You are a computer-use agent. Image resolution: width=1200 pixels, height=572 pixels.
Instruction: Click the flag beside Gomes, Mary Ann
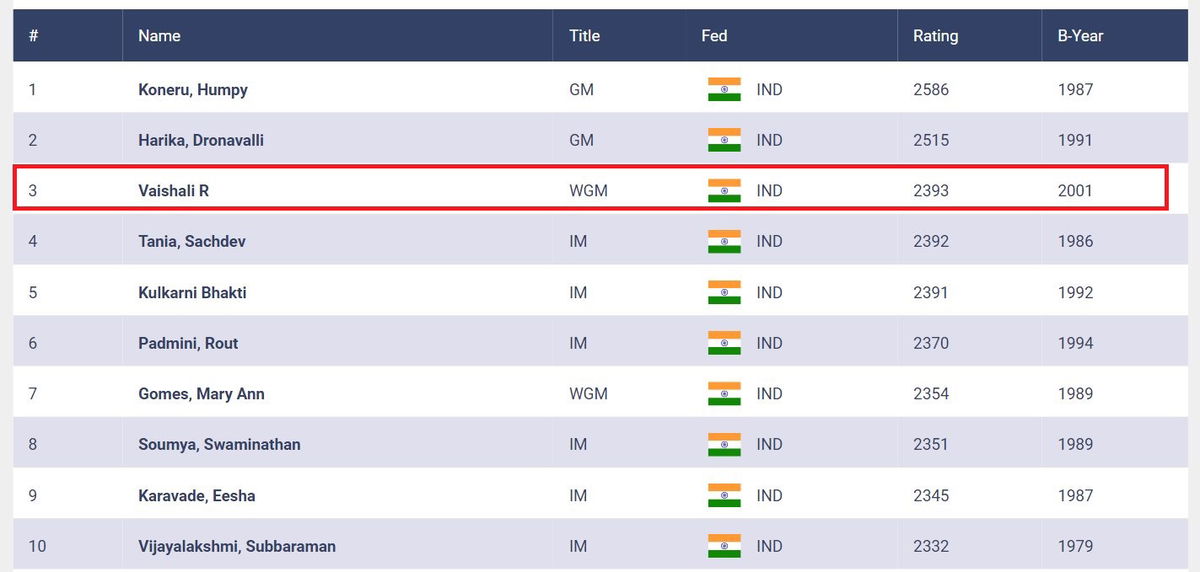point(724,393)
